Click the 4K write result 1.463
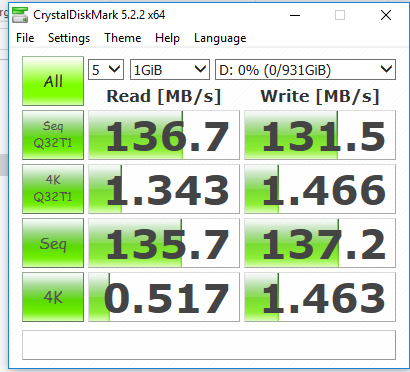 coord(320,297)
